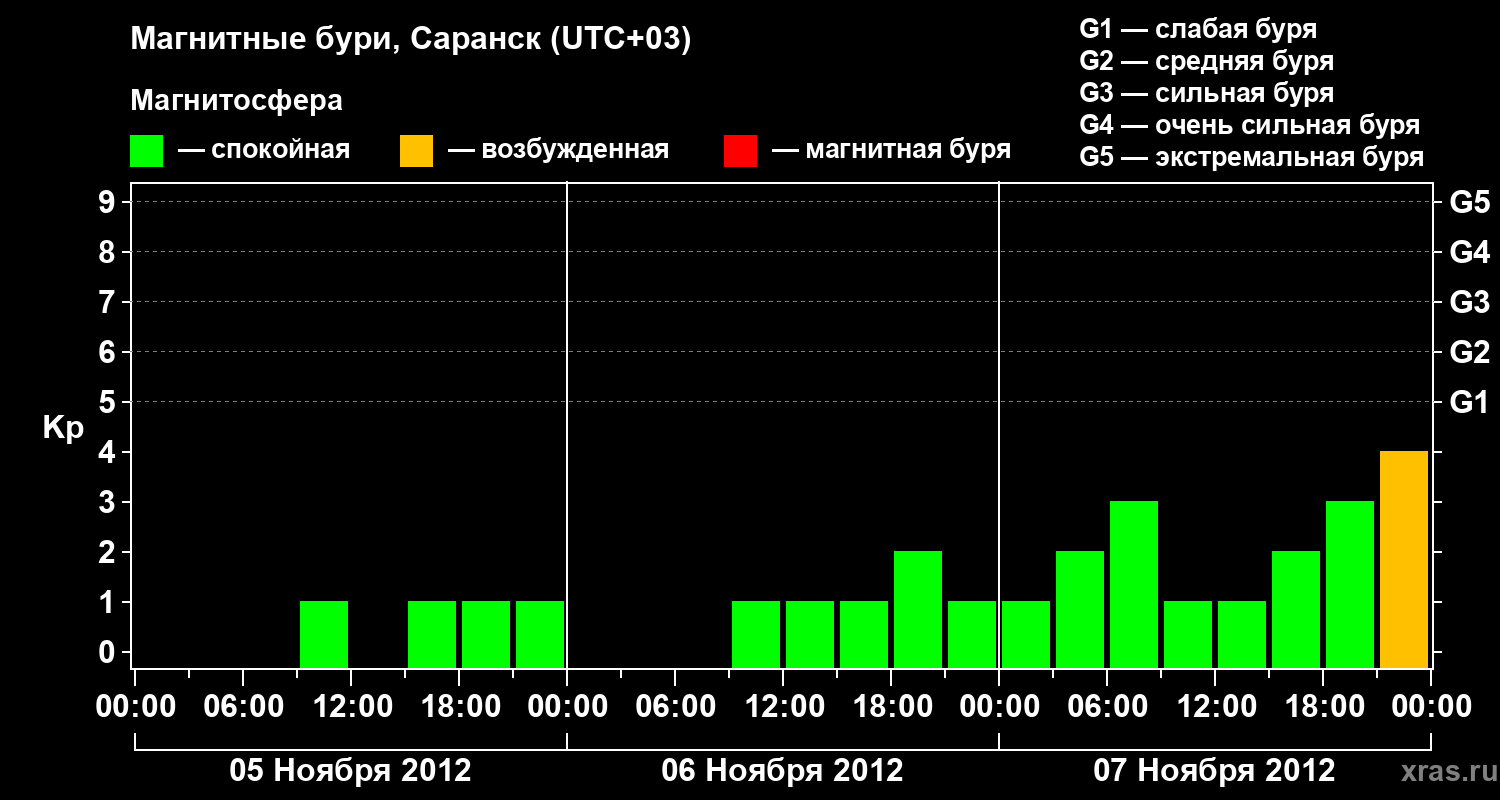The image size is (1500, 800).
Task: Click the legend label возбужденная
Action: [x=575, y=151]
